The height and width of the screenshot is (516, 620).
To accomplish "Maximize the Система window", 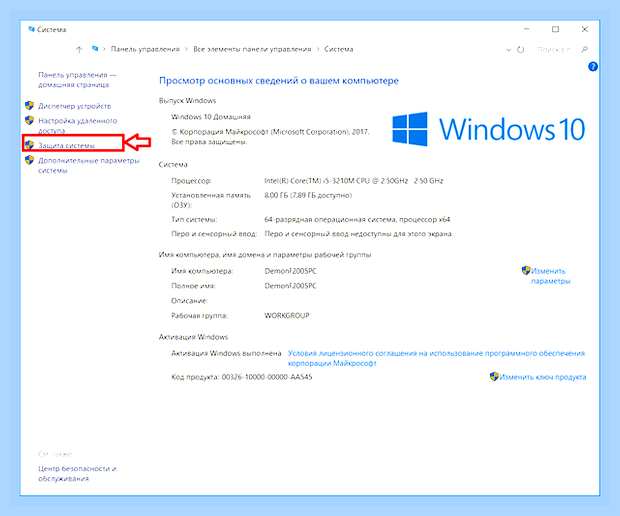I will 556,29.
